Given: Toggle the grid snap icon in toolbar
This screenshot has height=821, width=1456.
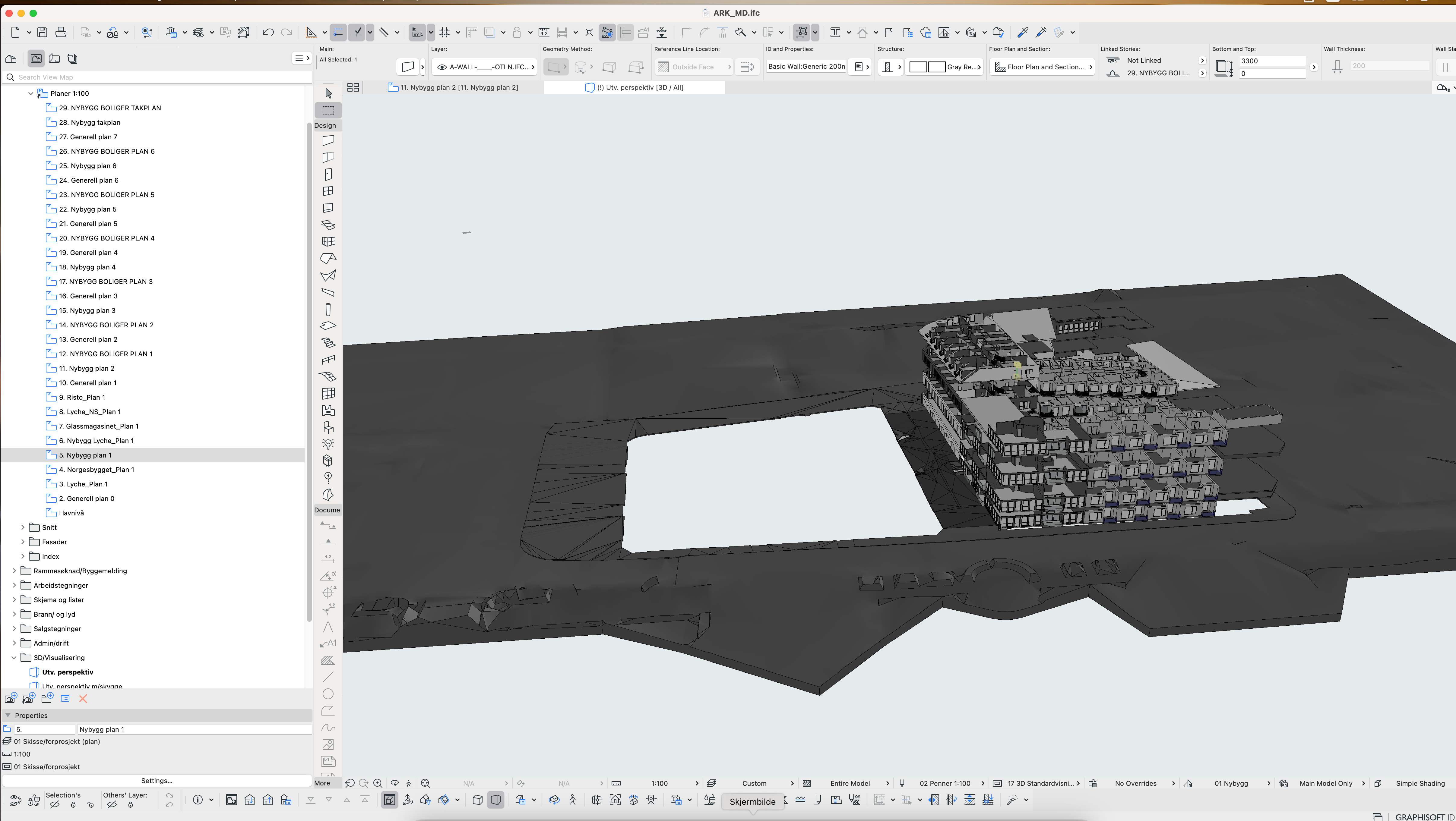Looking at the screenshot, I should (x=444, y=32).
